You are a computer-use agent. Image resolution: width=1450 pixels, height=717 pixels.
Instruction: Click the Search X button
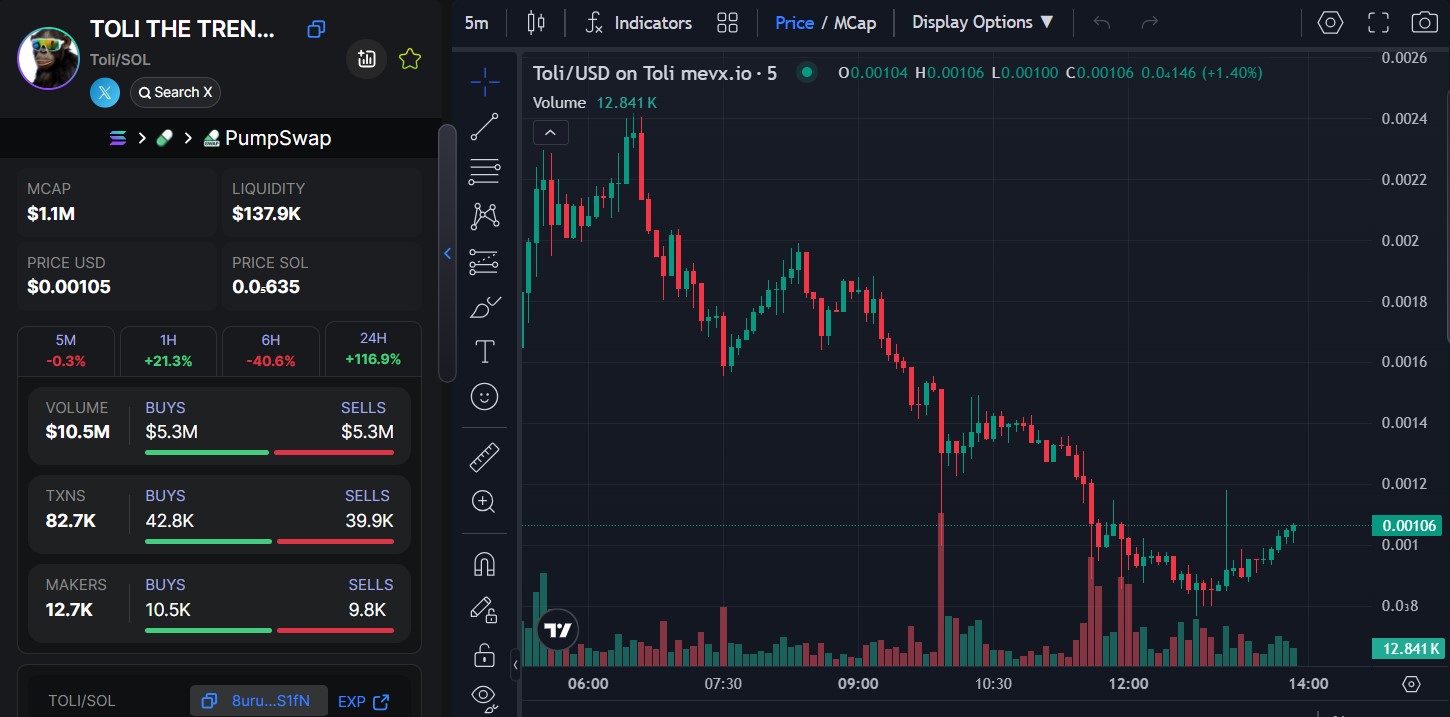pos(176,93)
